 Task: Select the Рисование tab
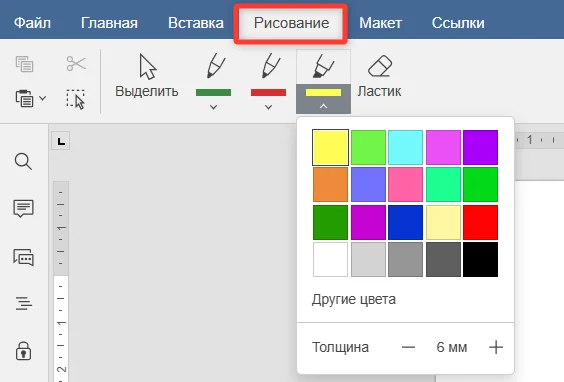pyautogui.click(x=291, y=23)
